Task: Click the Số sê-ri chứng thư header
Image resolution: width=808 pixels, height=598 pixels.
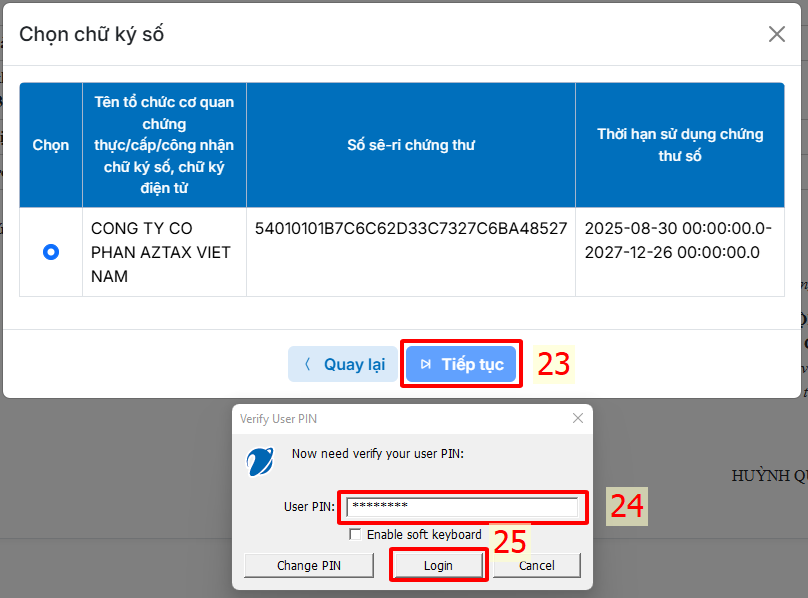Action: pos(410,145)
